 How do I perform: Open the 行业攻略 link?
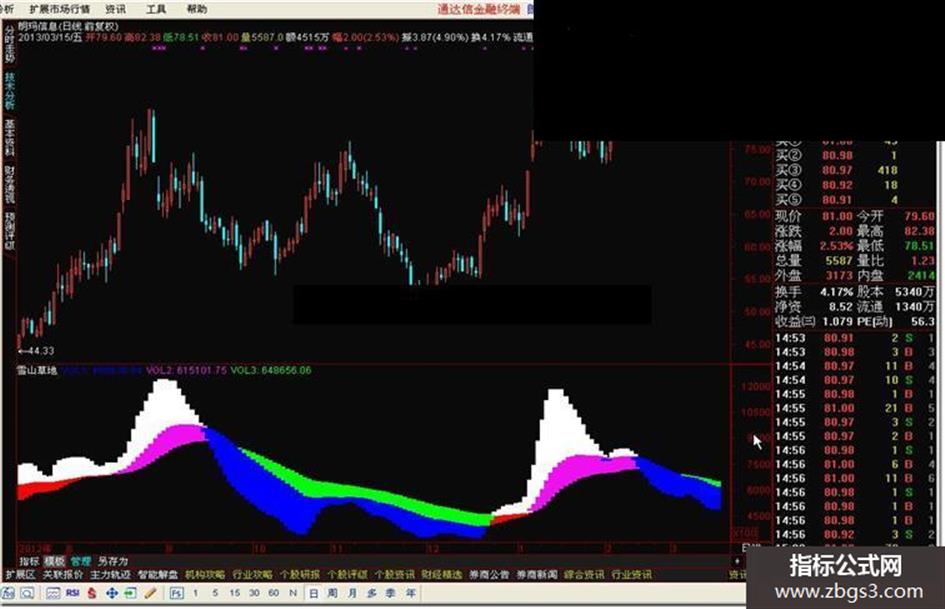pos(252,575)
